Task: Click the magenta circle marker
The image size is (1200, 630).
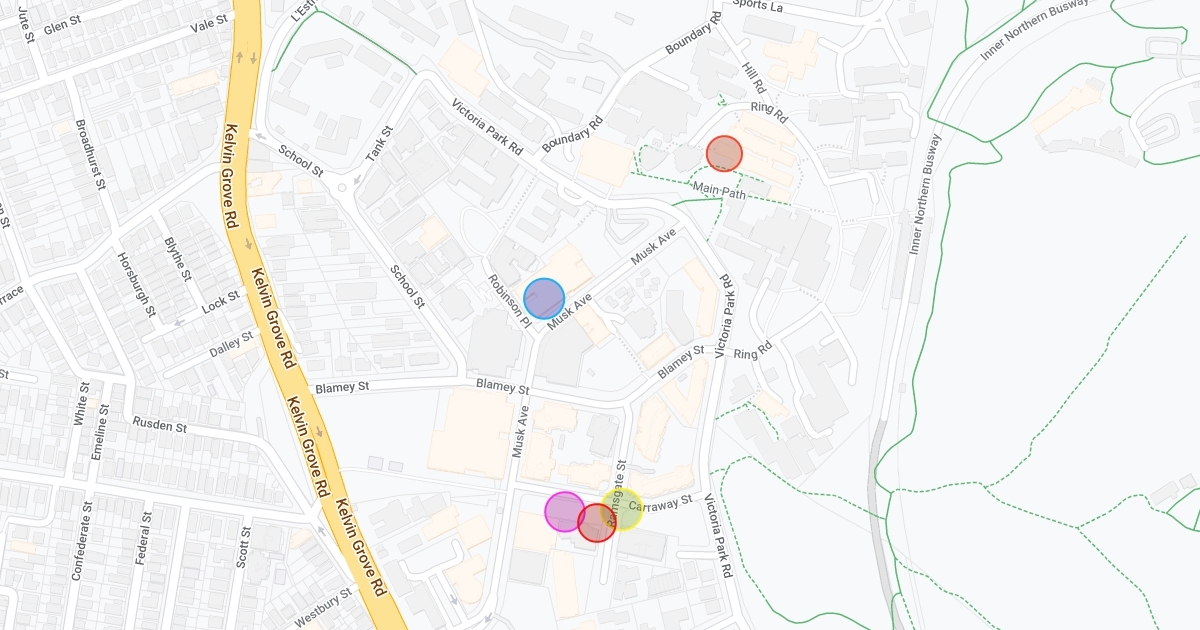Action: pyautogui.click(x=564, y=511)
